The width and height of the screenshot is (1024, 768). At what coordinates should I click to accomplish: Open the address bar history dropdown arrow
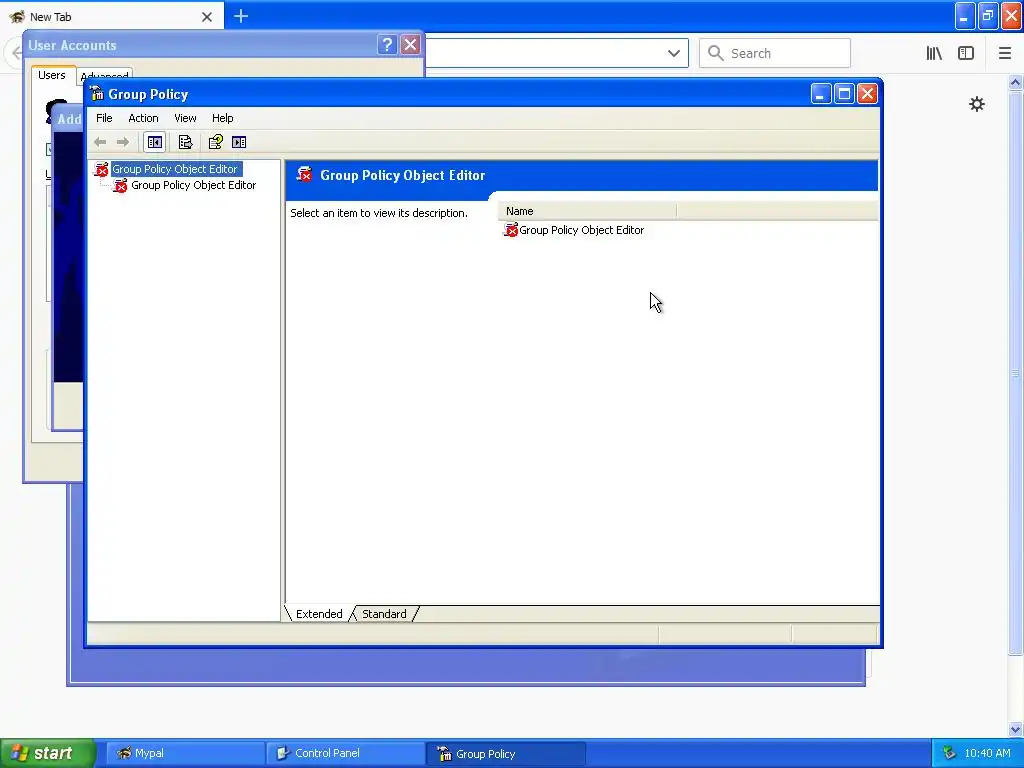coord(674,53)
